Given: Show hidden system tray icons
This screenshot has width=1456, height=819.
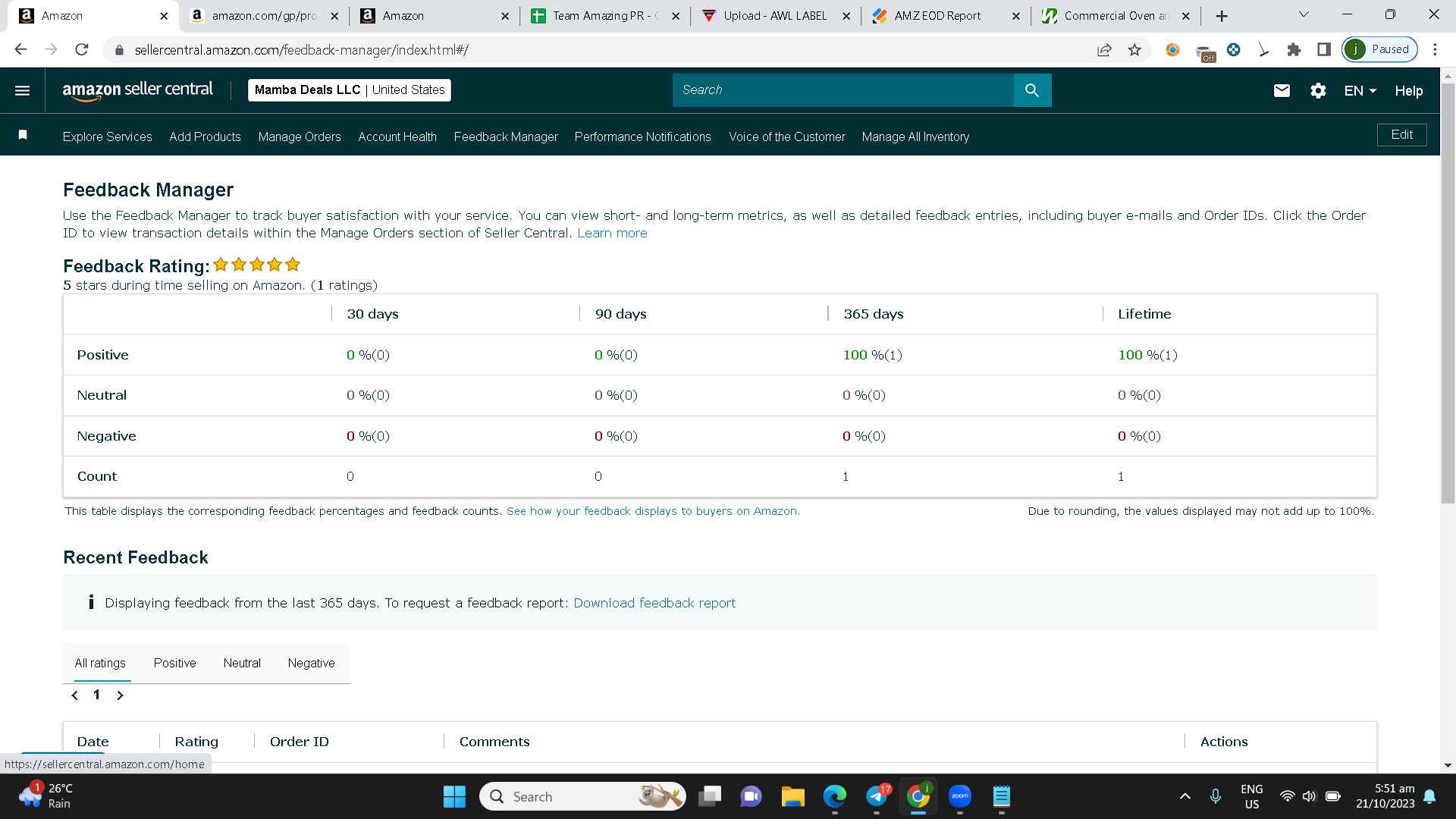Looking at the screenshot, I should pyautogui.click(x=1185, y=796).
